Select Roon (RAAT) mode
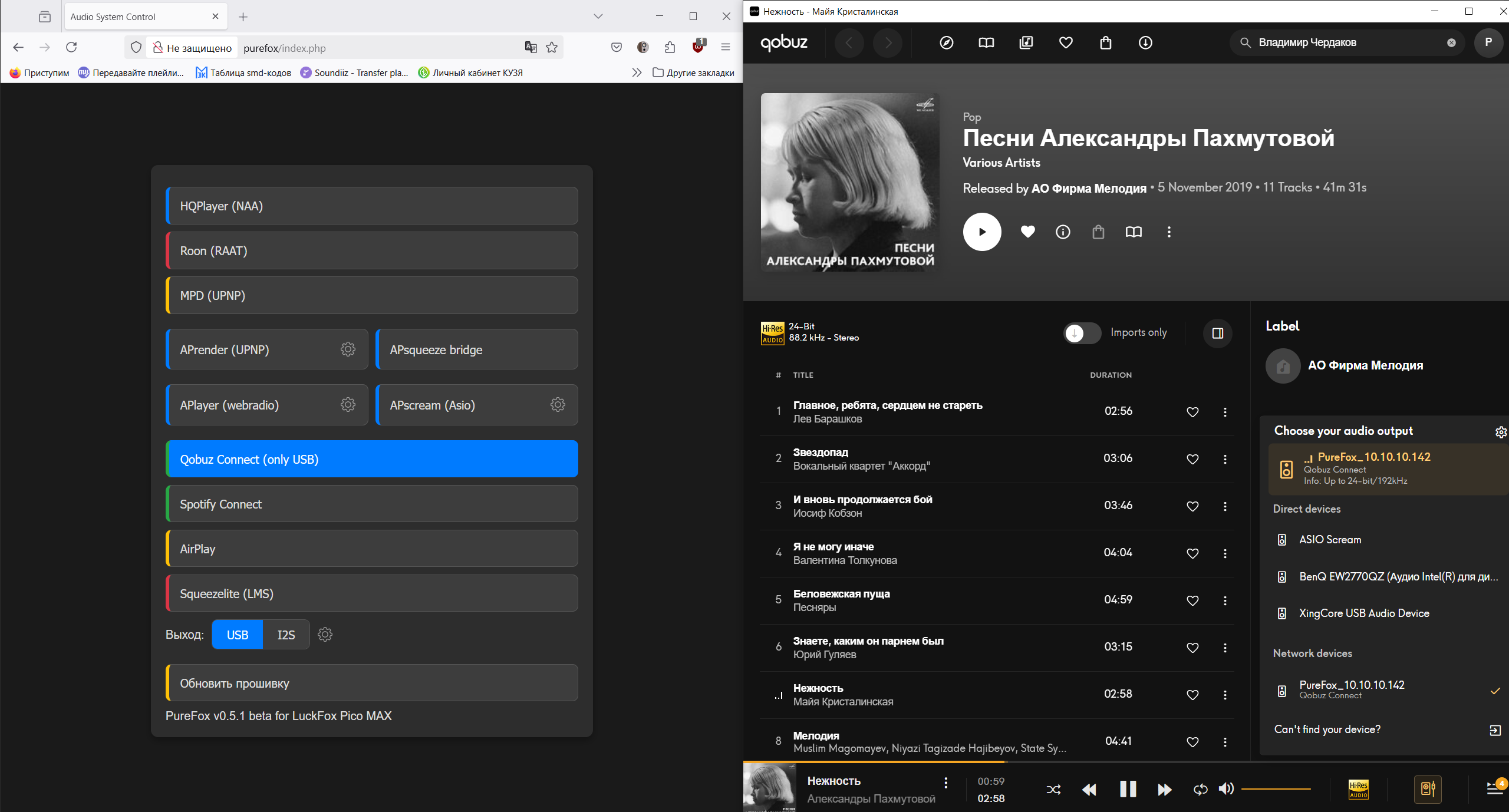Viewport: 1509px width, 812px height. (x=372, y=250)
